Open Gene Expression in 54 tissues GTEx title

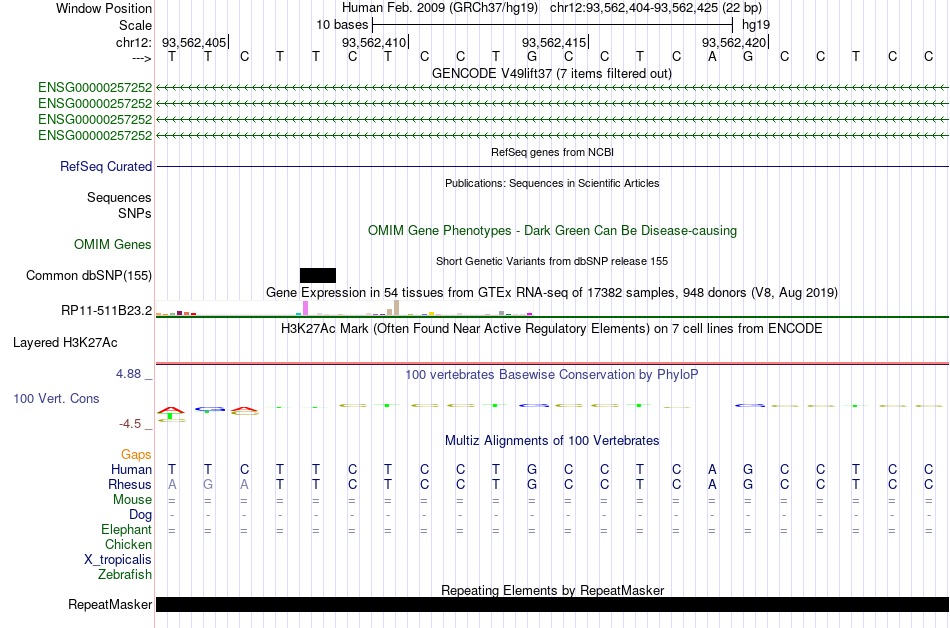coord(552,293)
